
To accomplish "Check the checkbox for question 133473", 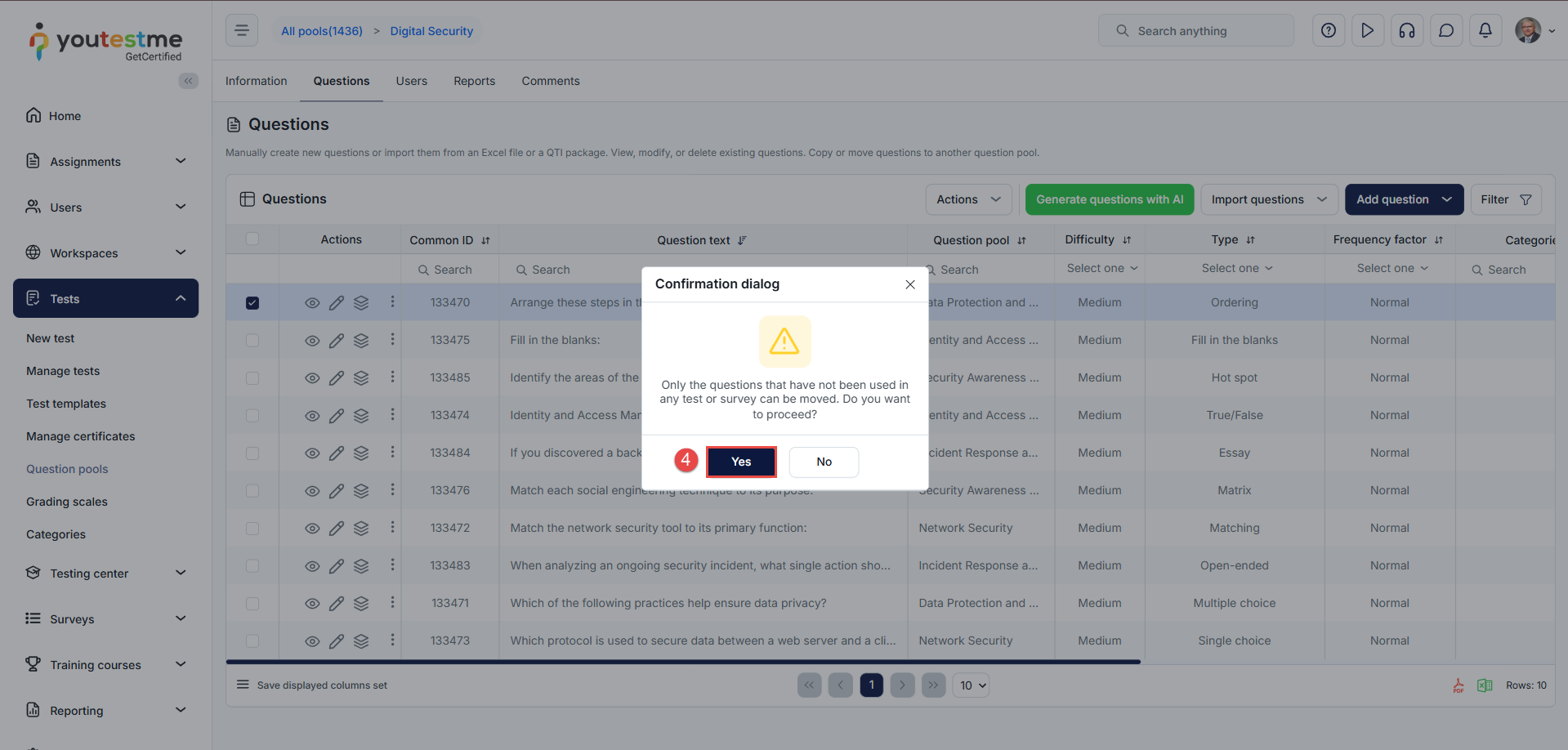I will 252,641.
